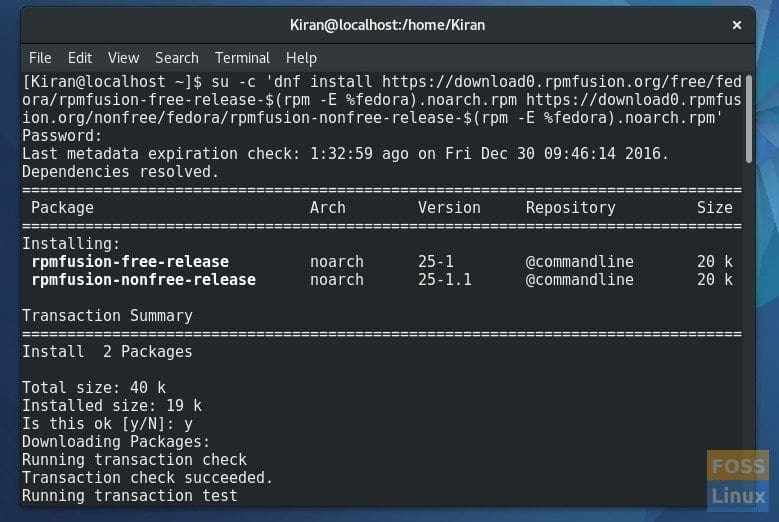Open the Terminal menu
Viewport: 779px width, 522px height.
pyautogui.click(x=242, y=58)
